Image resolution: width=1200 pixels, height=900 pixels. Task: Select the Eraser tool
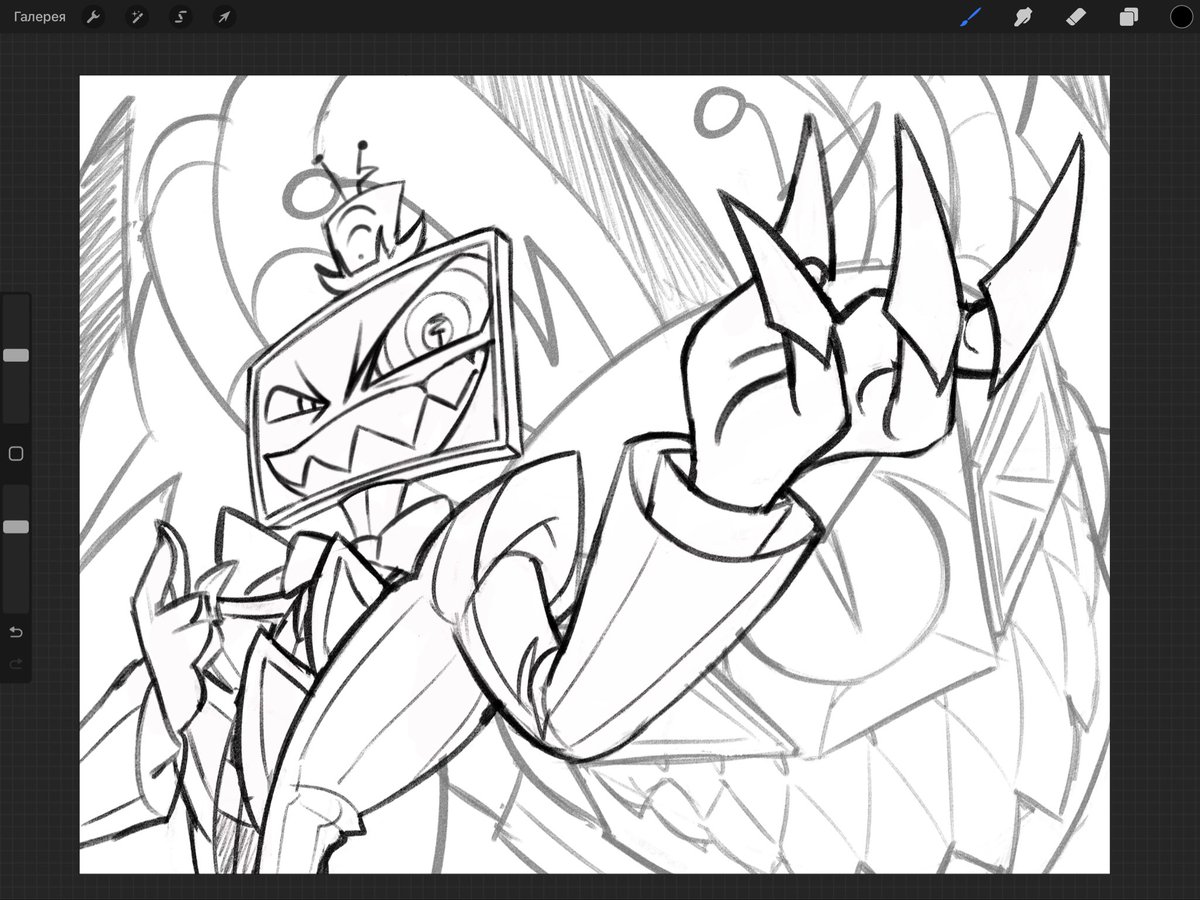(x=1076, y=17)
